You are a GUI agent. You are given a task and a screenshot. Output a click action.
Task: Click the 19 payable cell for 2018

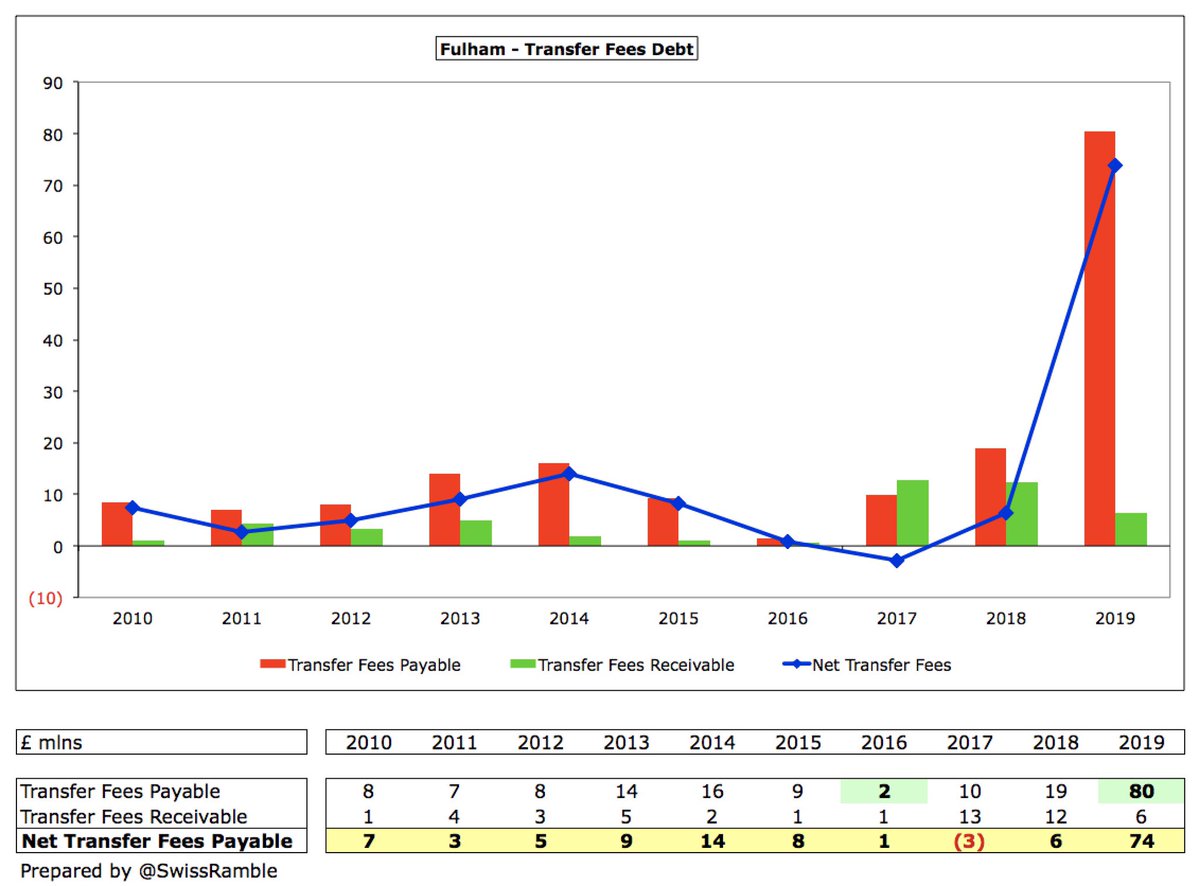click(x=1056, y=792)
